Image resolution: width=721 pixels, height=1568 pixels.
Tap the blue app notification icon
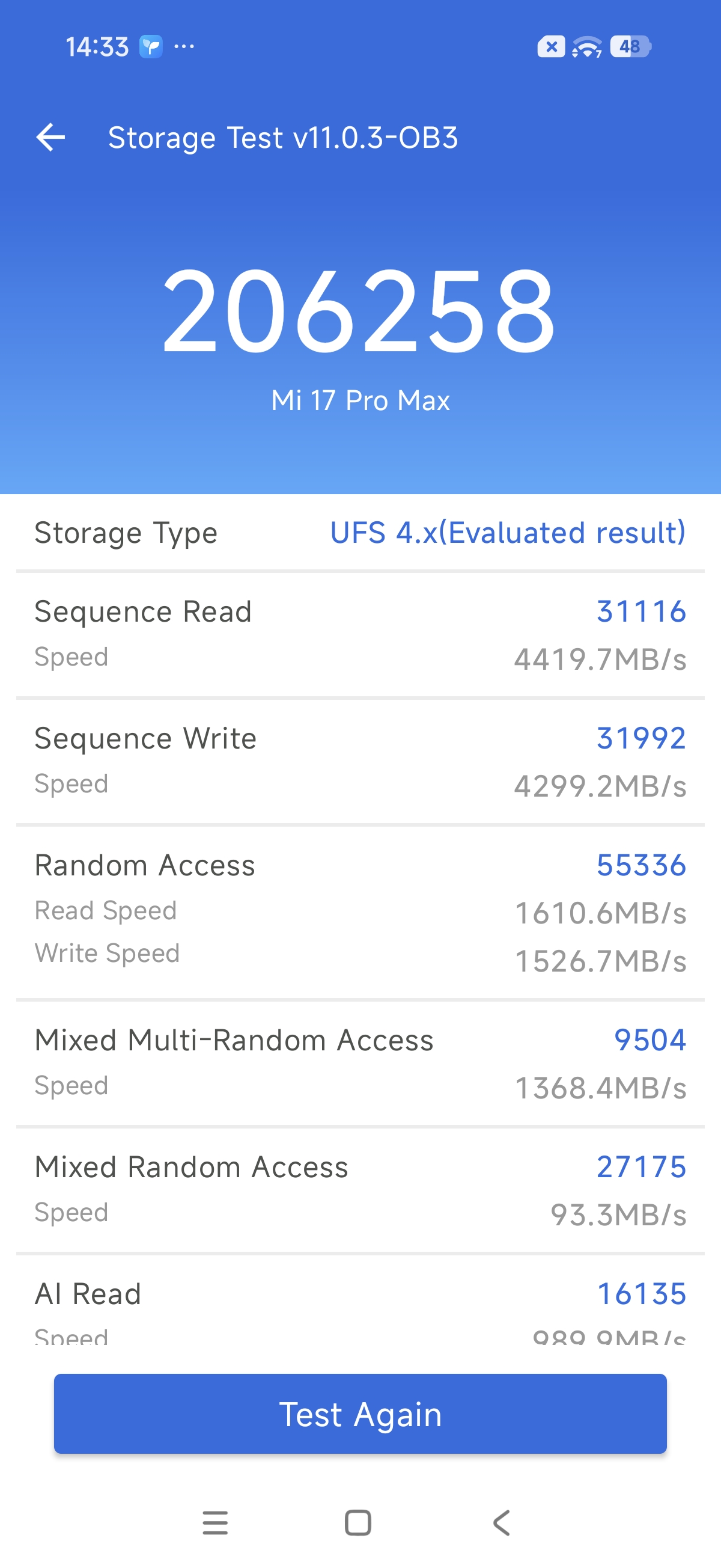pos(151,47)
